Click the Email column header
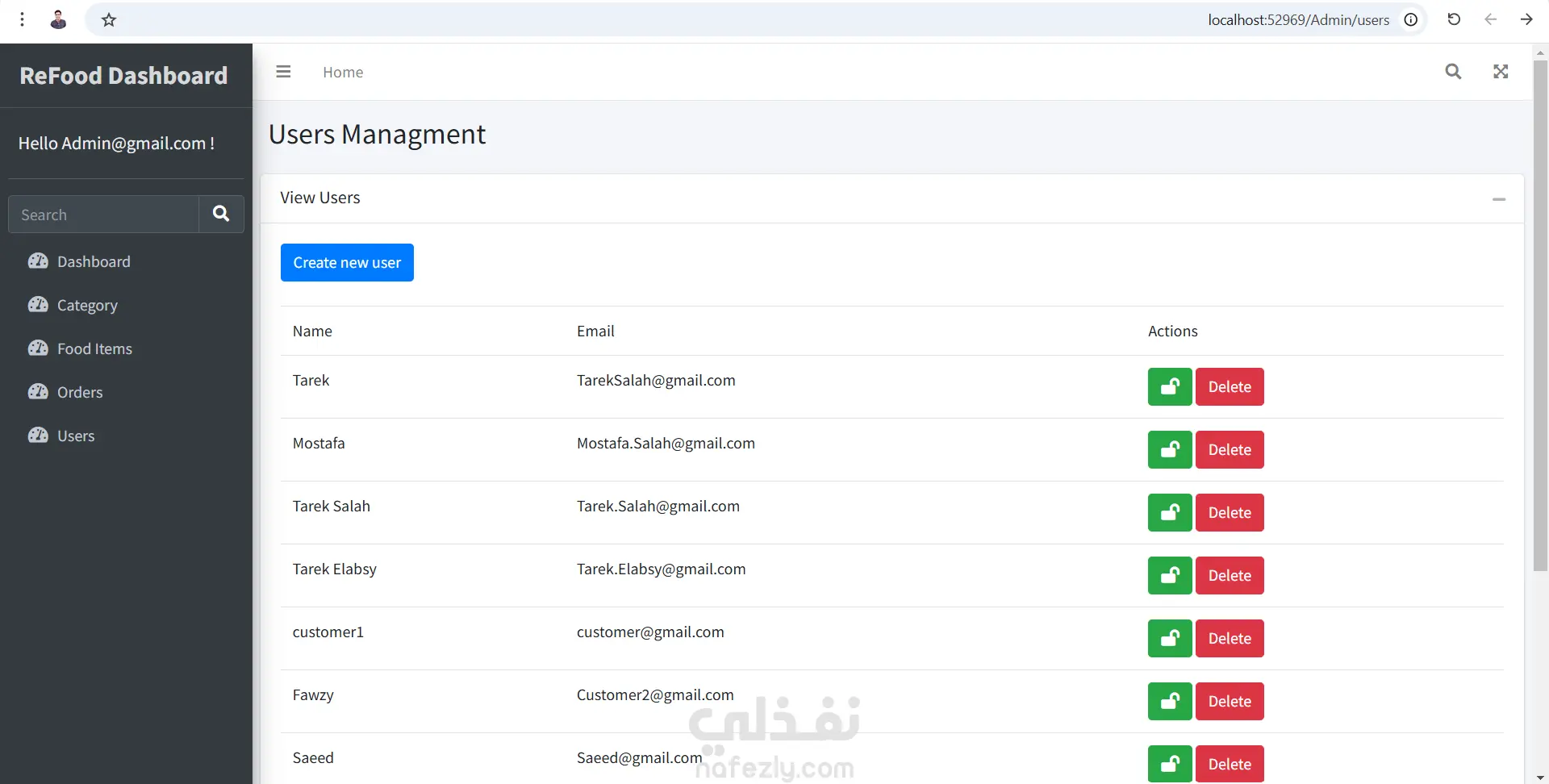1549x784 pixels. pos(595,331)
